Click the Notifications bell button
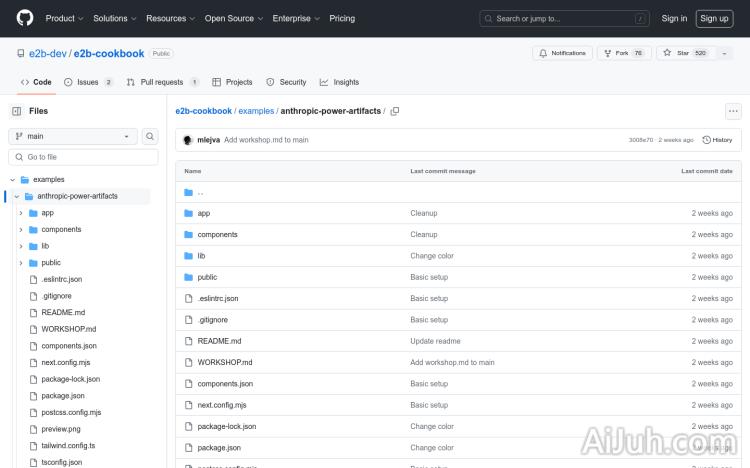The image size is (750, 468). pos(562,53)
